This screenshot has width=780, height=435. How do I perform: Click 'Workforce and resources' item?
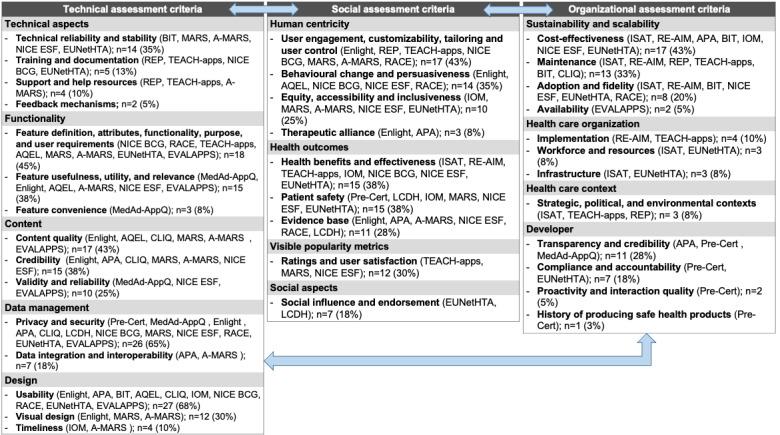coord(595,150)
